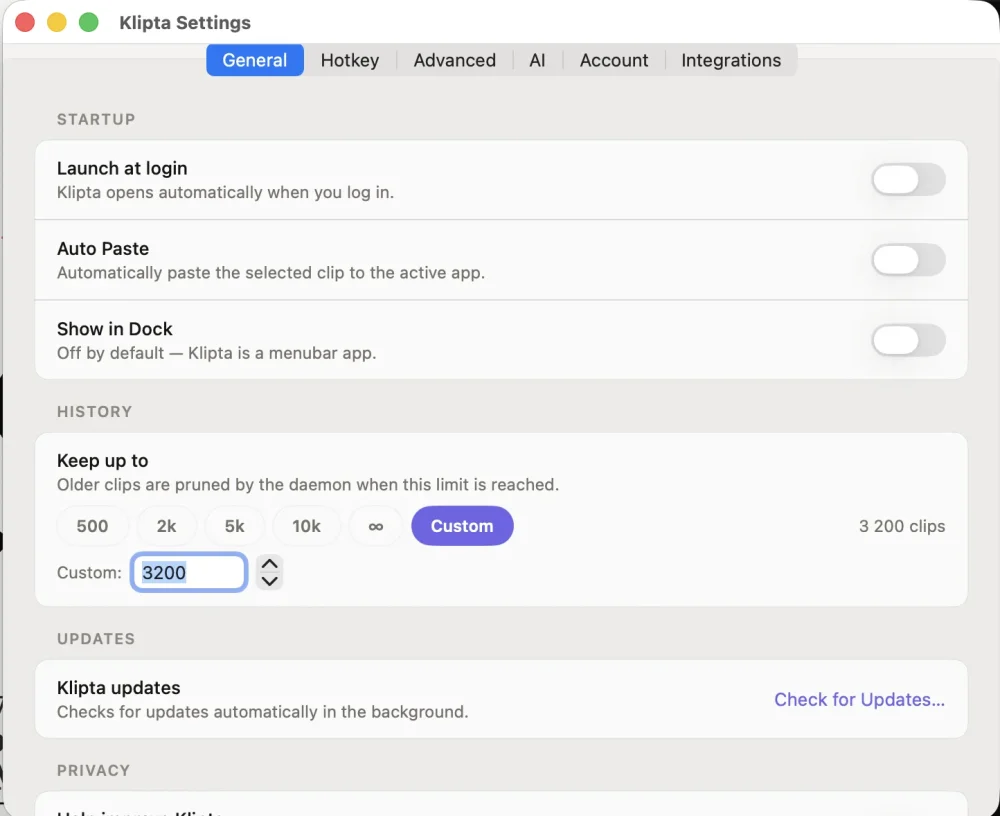Select the unlimited (∞) history option
The height and width of the screenshot is (816, 1000).
(376, 526)
